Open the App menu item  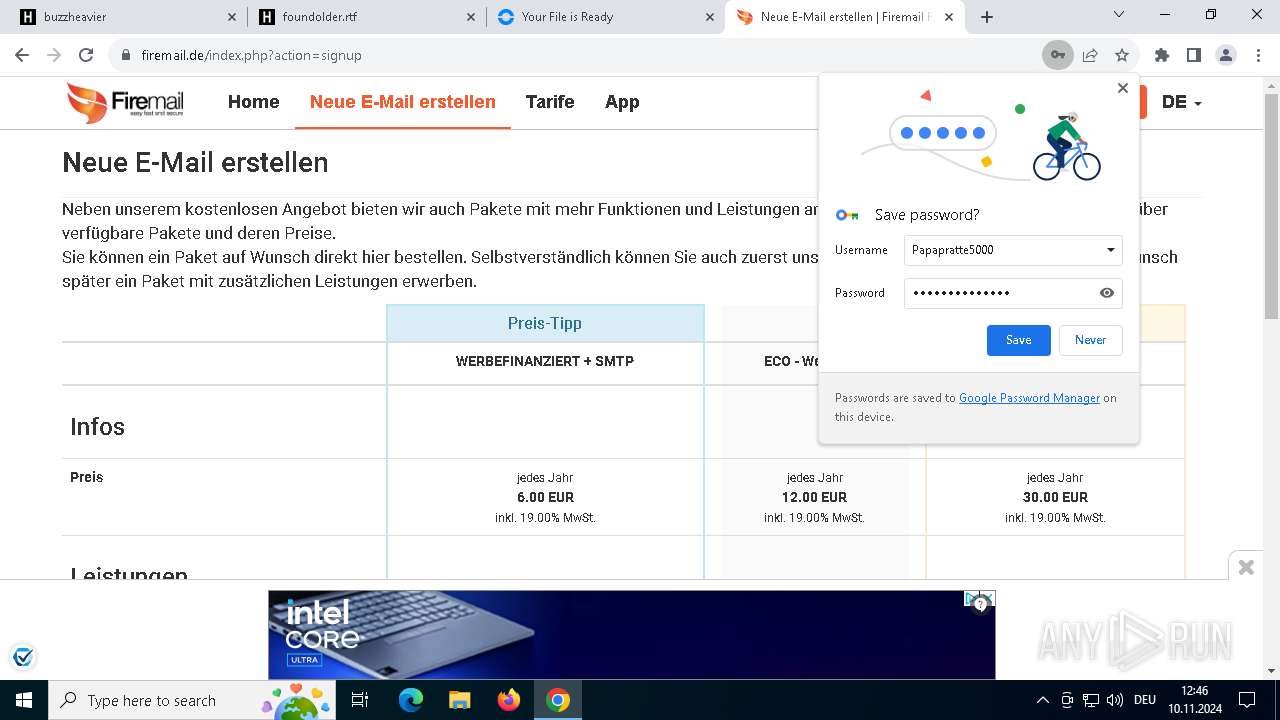[x=622, y=102]
